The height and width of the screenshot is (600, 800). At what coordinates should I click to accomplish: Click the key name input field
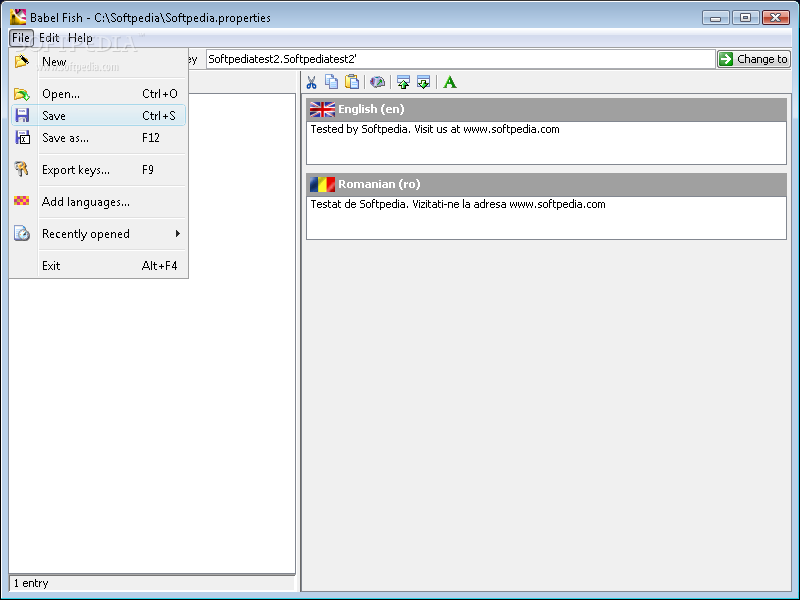click(460, 59)
